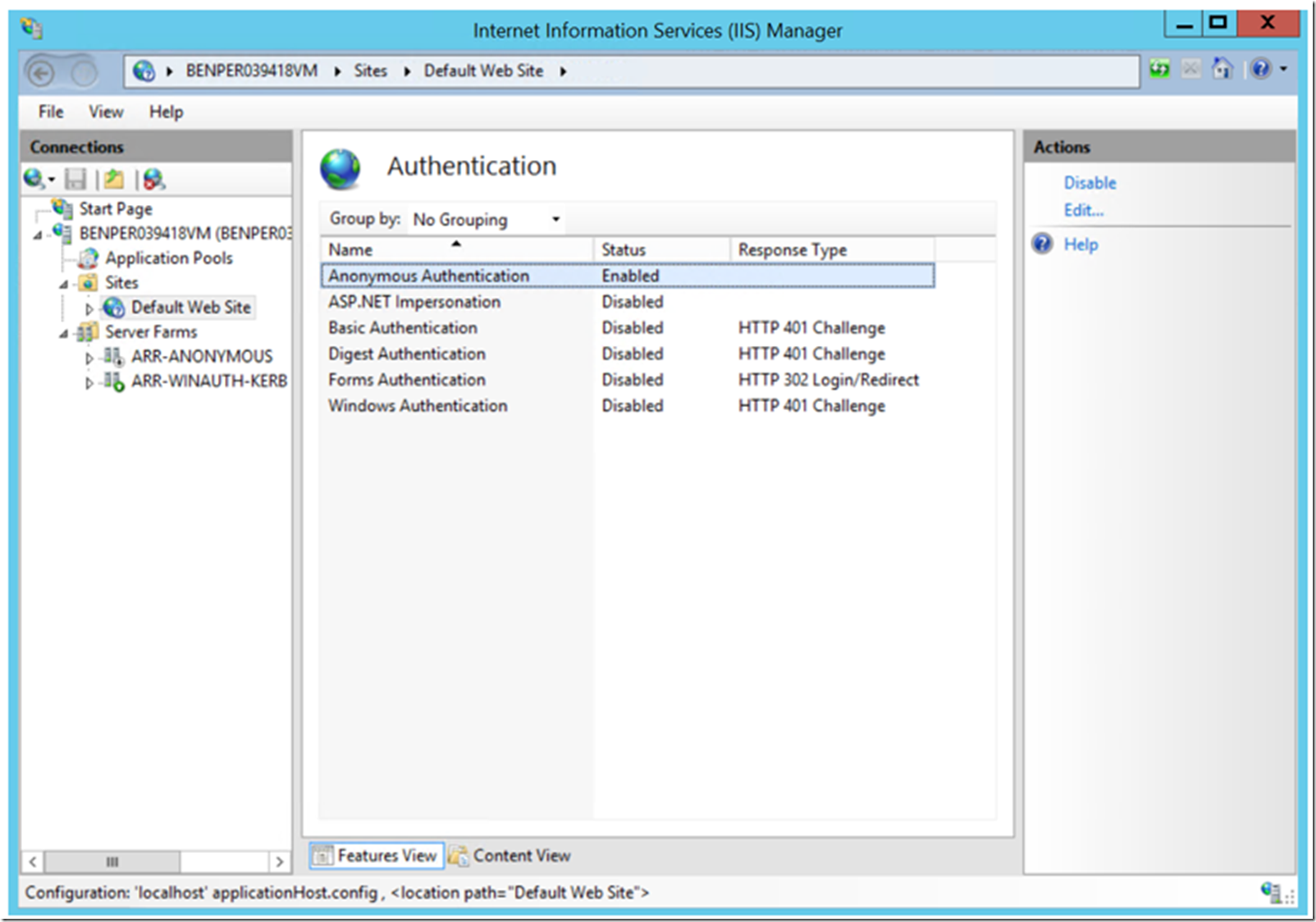The height and width of the screenshot is (922, 1316).
Task: Click arrow after Default Web Site in breadcrumb
Action: pos(563,71)
